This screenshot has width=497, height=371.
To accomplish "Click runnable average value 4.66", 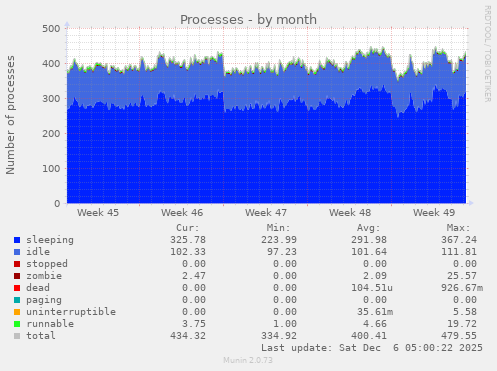I will (x=375, y=324).
